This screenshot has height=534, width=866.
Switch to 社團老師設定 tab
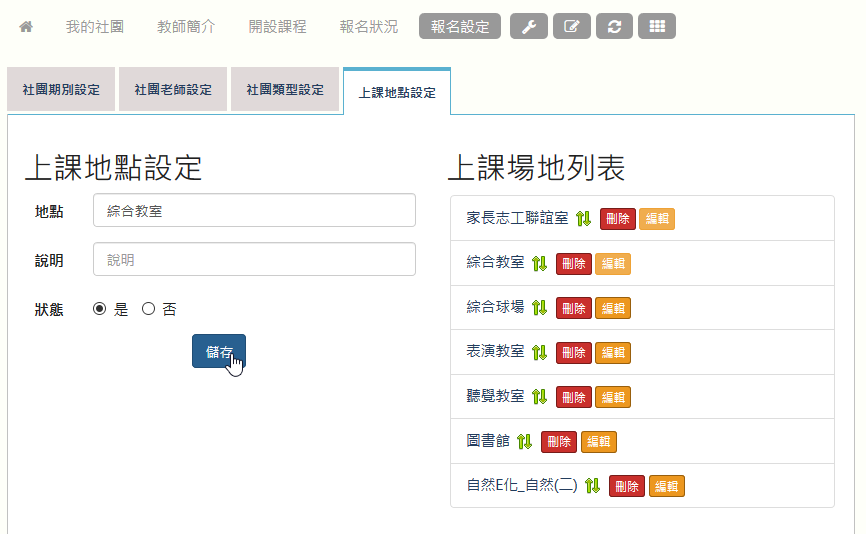(x=173, y=90)
